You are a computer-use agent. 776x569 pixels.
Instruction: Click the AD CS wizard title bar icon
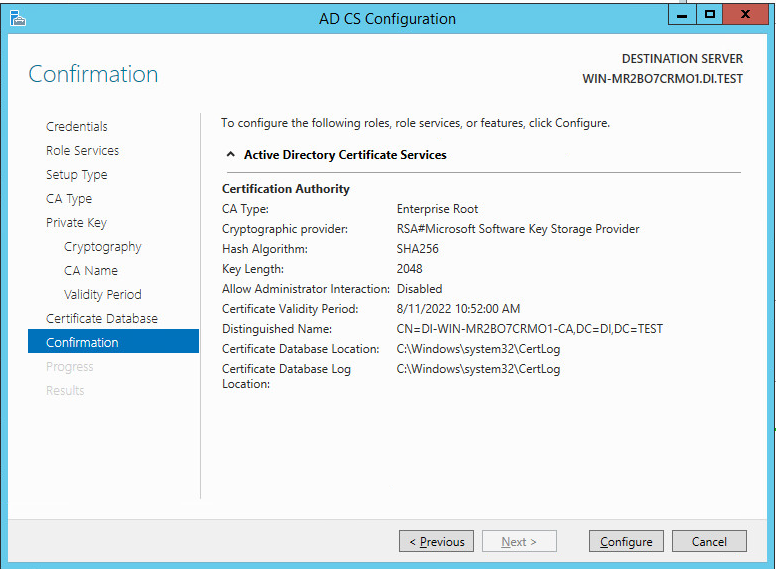point(17,18)
